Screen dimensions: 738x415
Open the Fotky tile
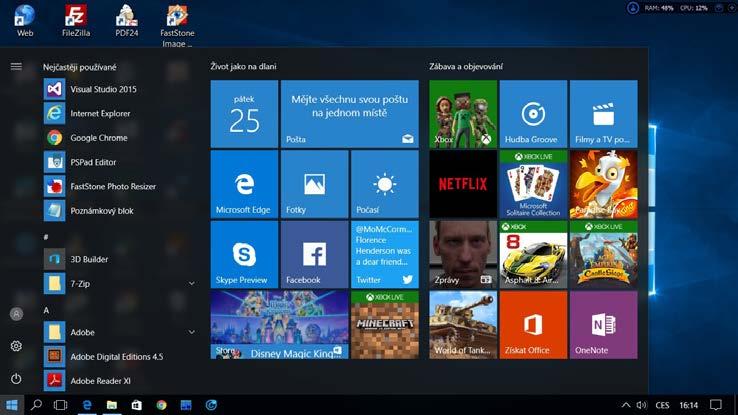click(x=314, y=184)
